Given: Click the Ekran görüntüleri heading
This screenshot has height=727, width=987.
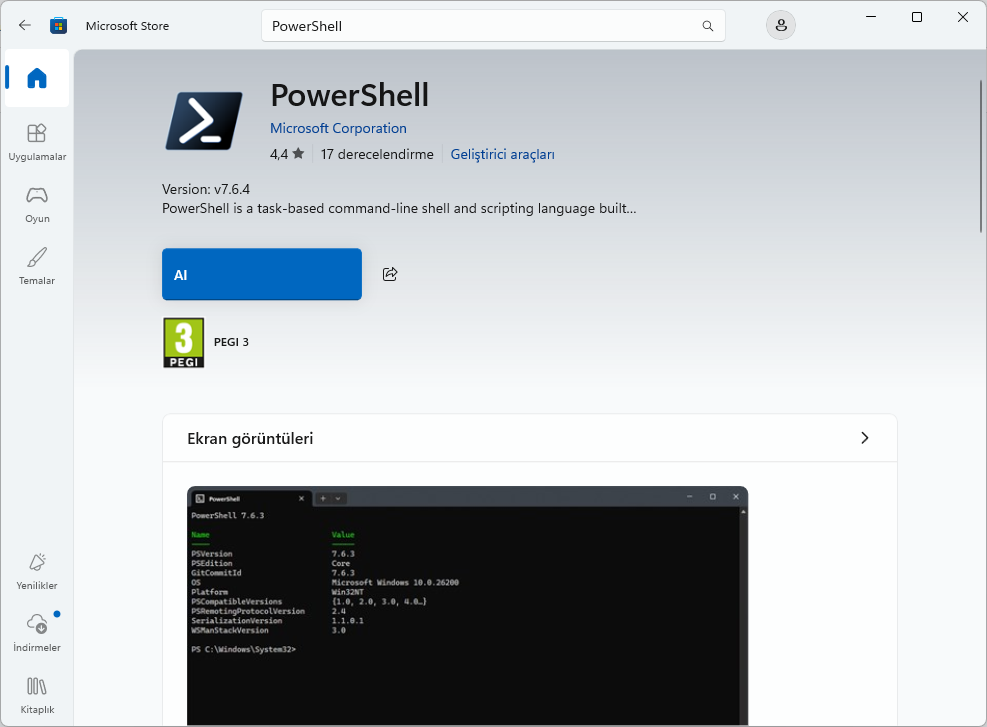Looking at the screenshot, I should point(250,439).
